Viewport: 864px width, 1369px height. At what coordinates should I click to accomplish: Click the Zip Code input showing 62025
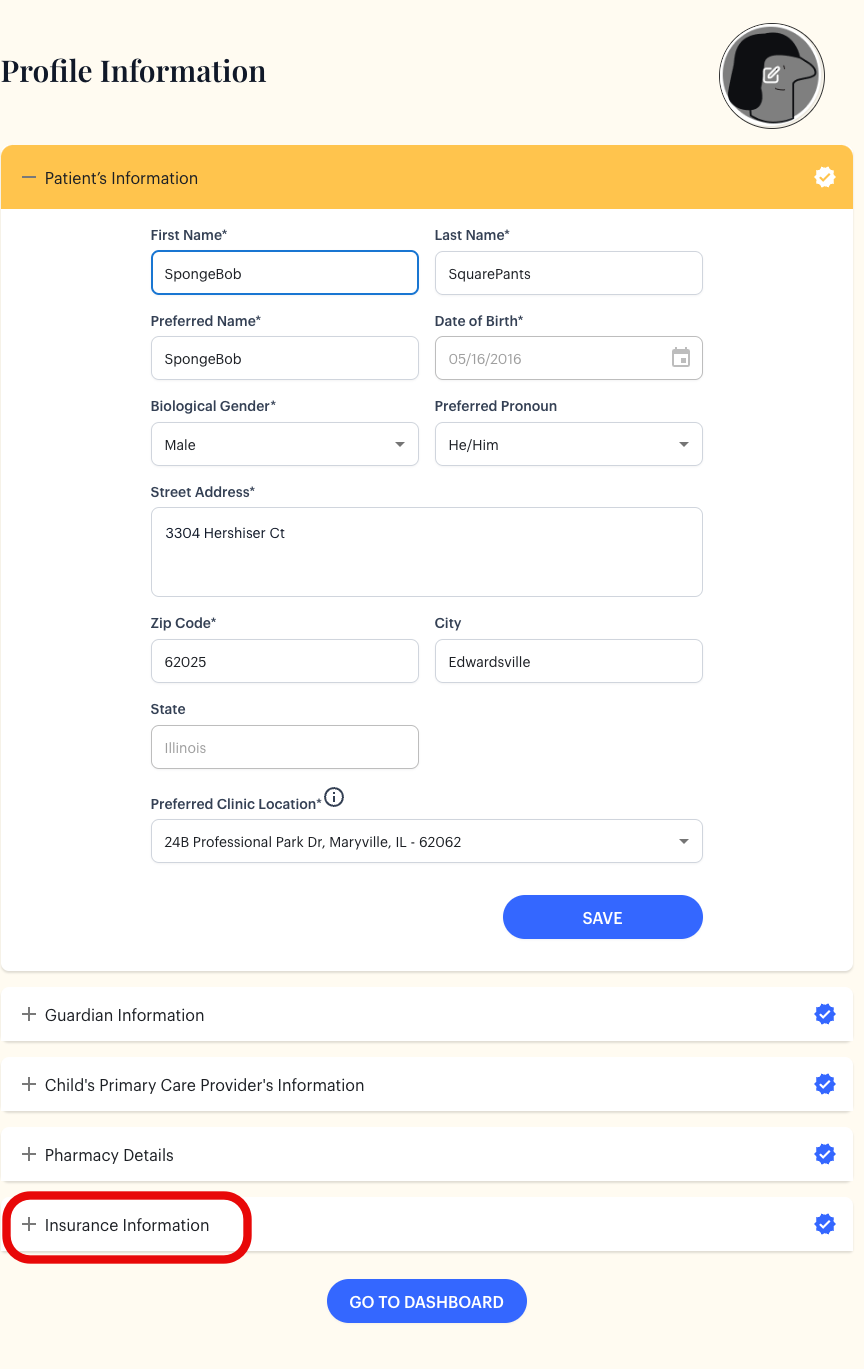(284, 661)
